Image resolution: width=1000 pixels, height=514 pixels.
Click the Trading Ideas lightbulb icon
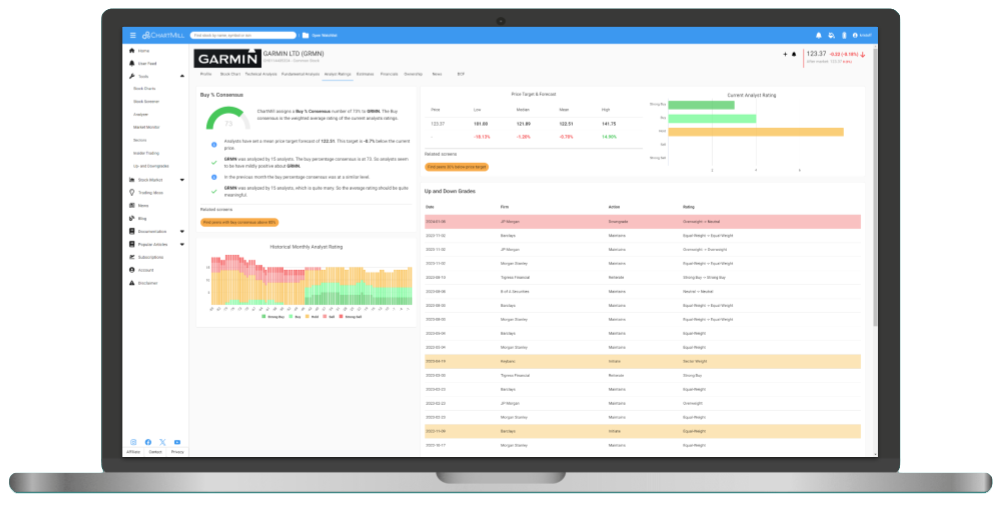(132, 193)
